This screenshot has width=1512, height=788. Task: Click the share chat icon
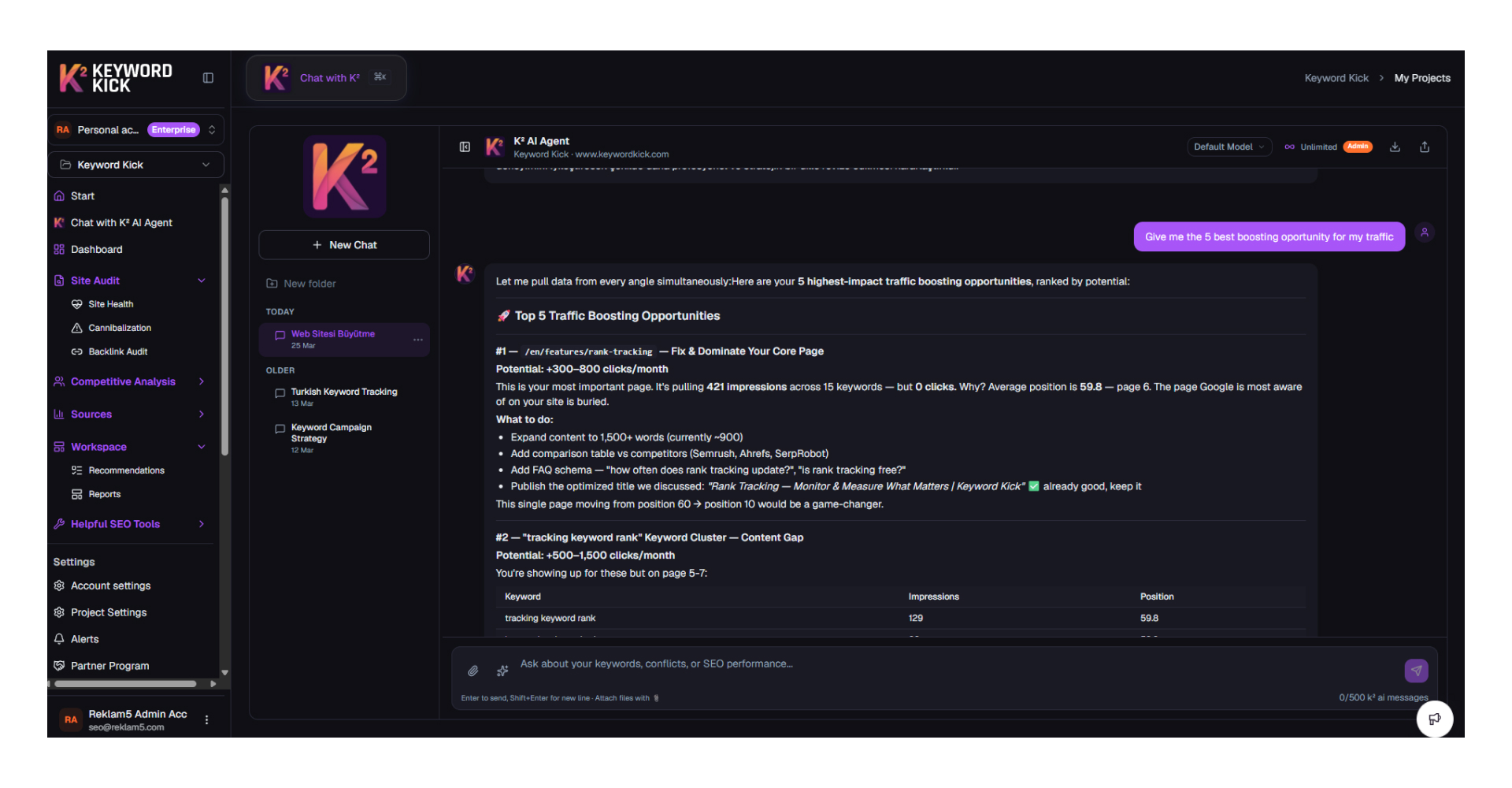(1424, 147)
